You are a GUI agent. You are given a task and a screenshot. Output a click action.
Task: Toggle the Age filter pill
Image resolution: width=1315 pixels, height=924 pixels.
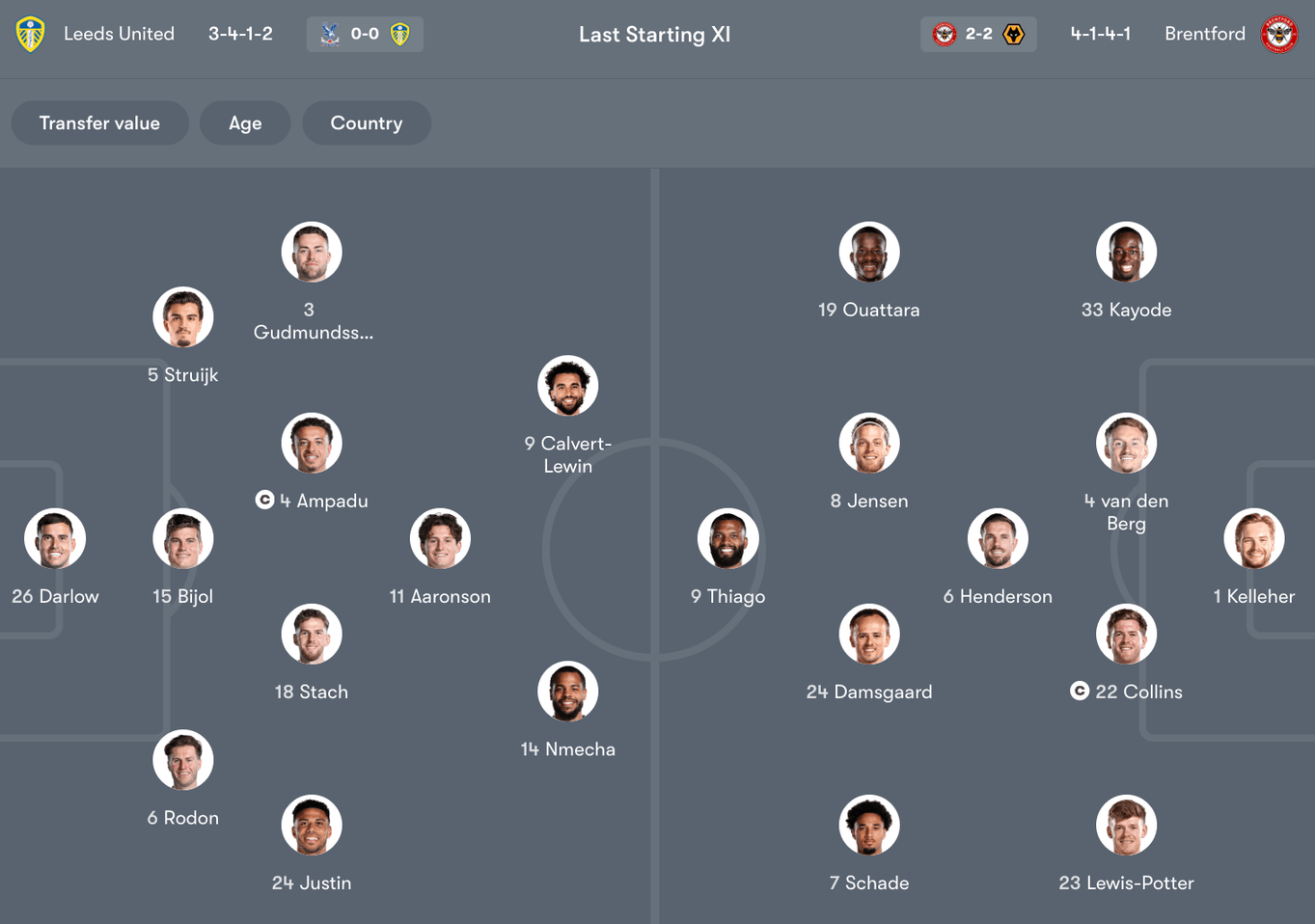tap(245, 123)
